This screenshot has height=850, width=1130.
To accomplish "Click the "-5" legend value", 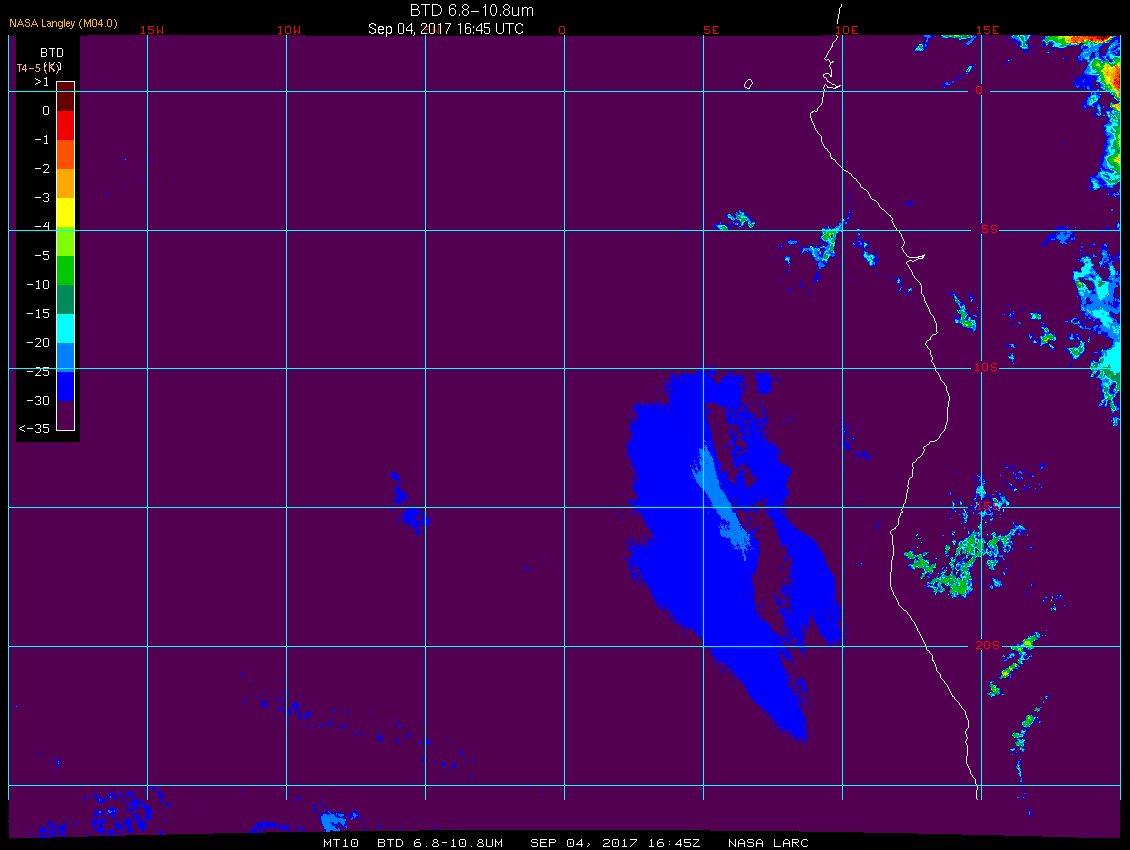I will (42, 256).
